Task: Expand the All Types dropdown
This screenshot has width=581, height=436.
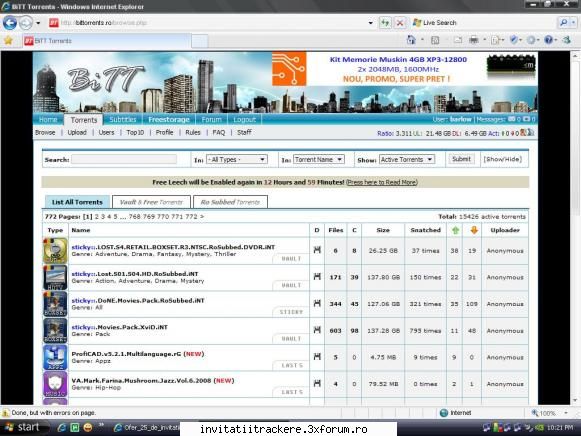Action: click(x=236, y=160)
